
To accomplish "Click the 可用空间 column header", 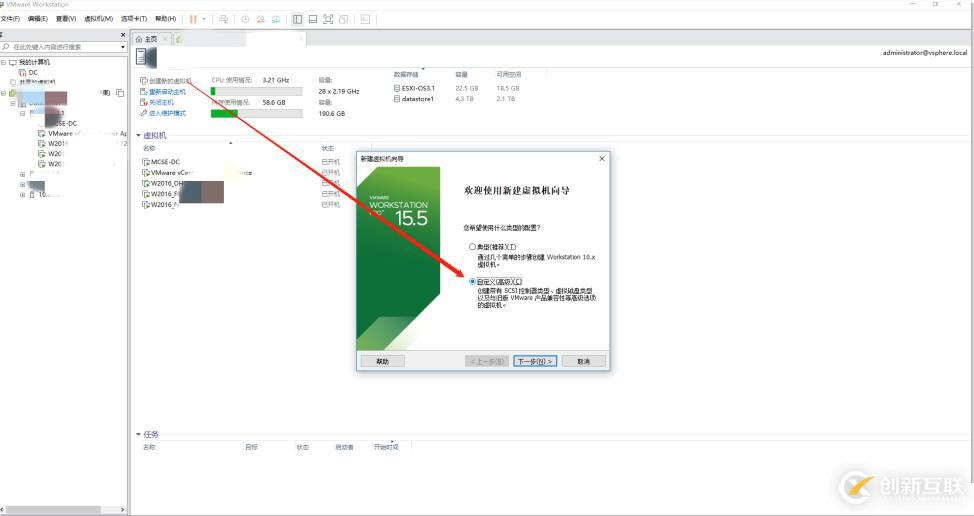I will click(x=509, y=75).
